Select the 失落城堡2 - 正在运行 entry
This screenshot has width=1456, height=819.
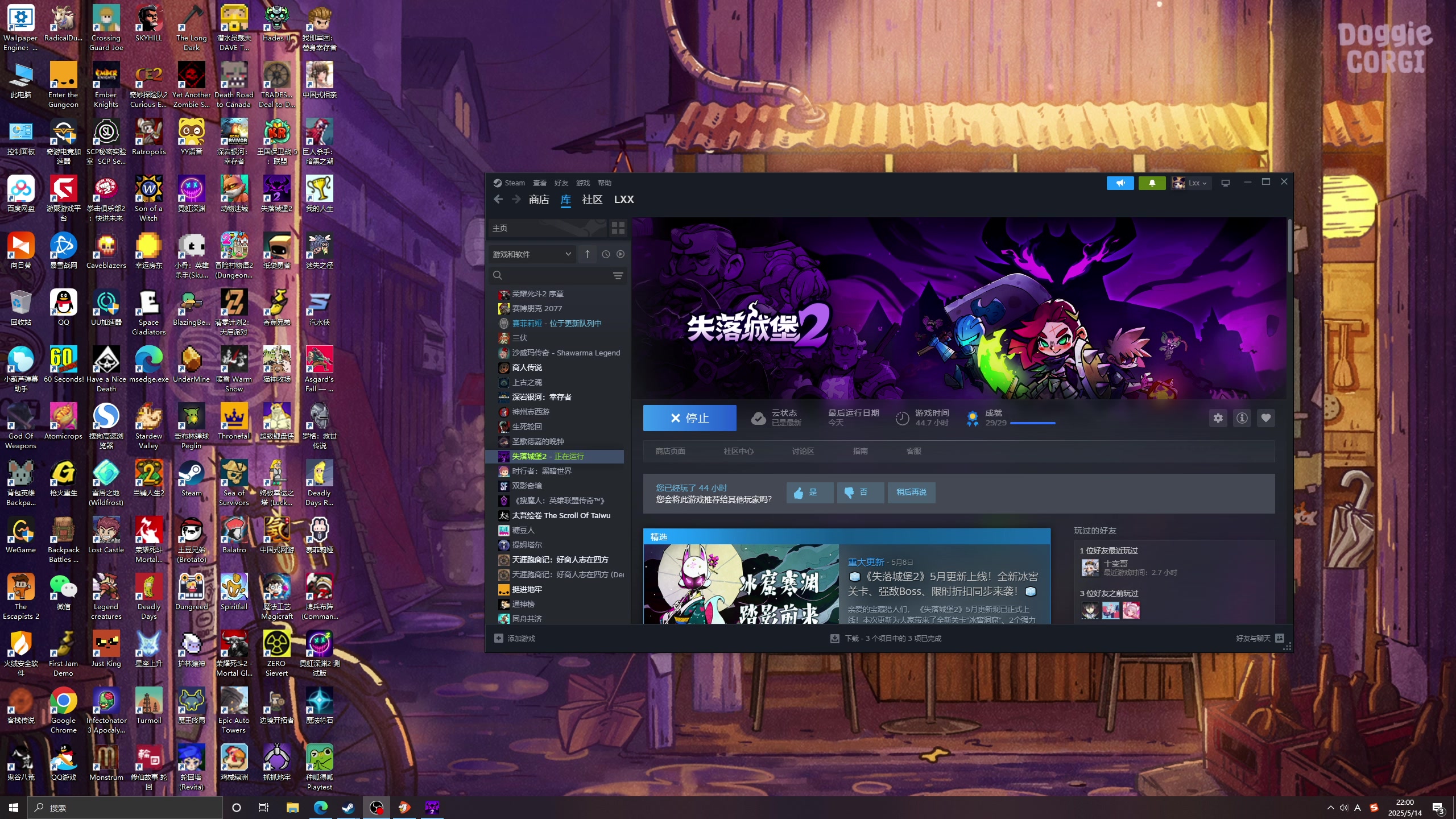(x=555, y=456)
